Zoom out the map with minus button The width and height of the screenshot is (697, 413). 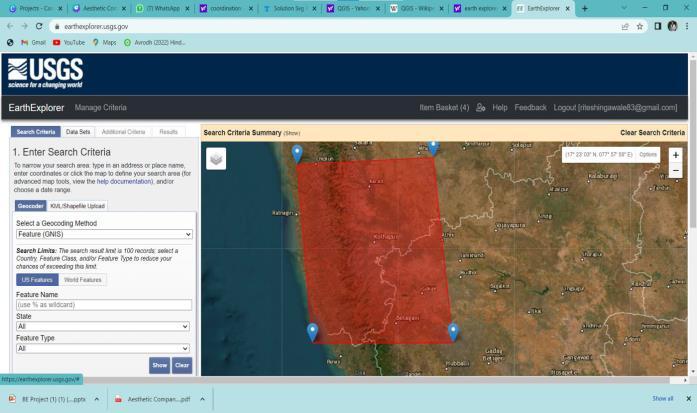point(676,171)
